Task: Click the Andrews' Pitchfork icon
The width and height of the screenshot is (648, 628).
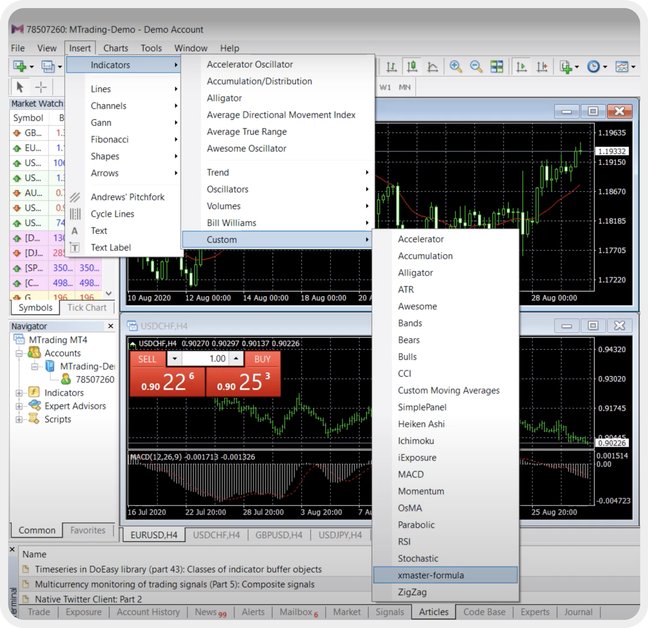Action: (x=75, y=197)
